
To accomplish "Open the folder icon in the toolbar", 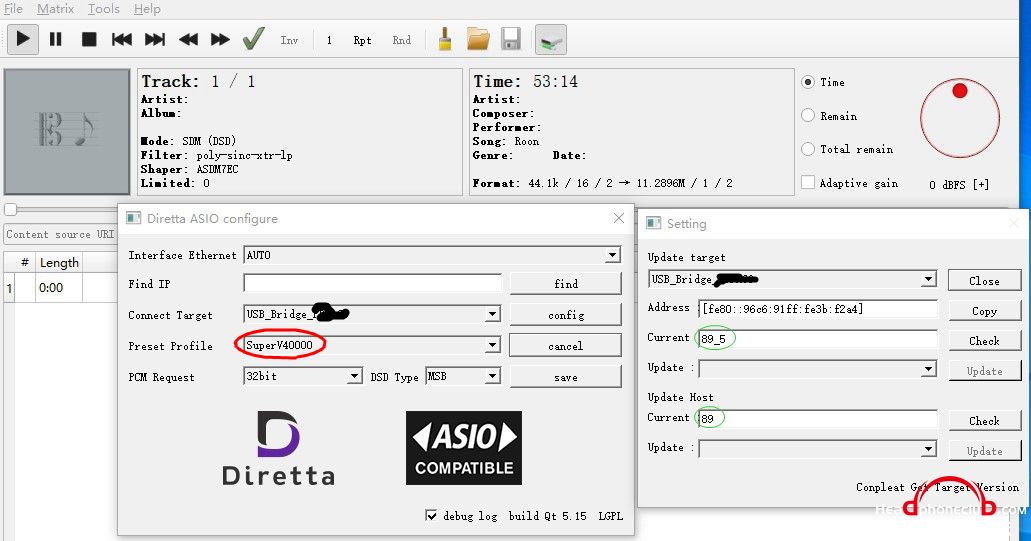I will click(x=478, y=39).
